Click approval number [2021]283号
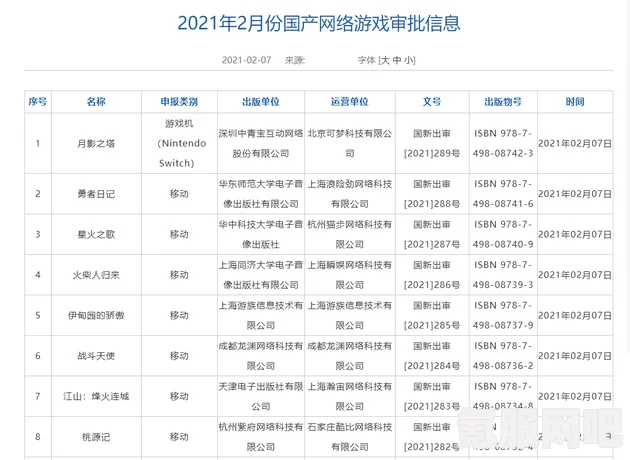Screen dimensions: 630x460 coord(432,407)
